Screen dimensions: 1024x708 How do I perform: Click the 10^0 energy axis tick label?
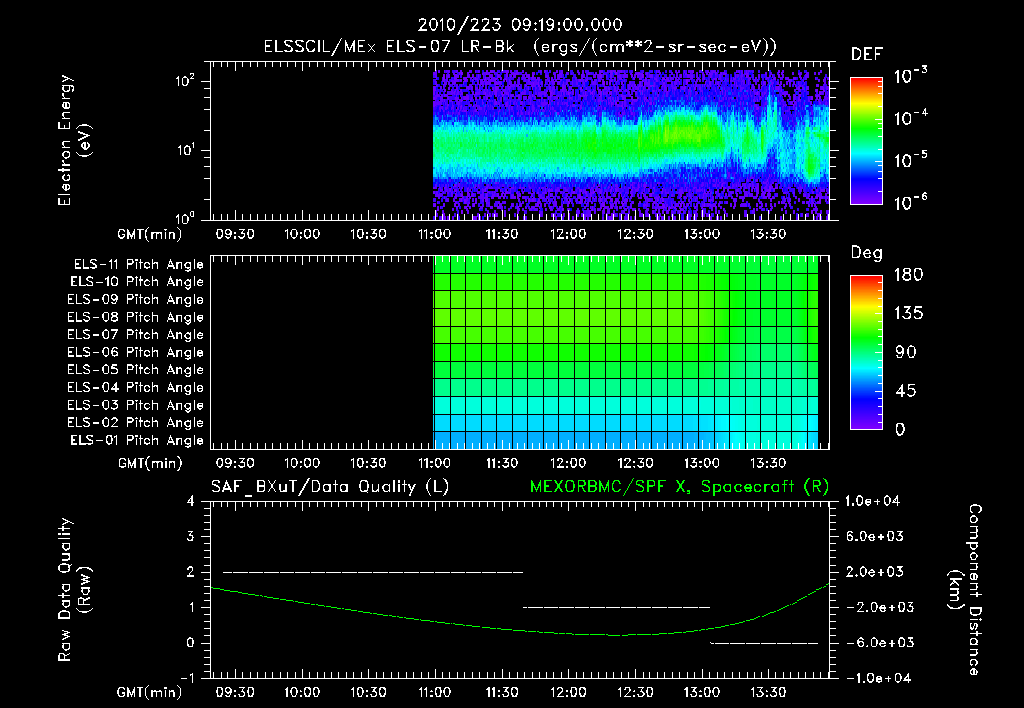coord(185,217)
